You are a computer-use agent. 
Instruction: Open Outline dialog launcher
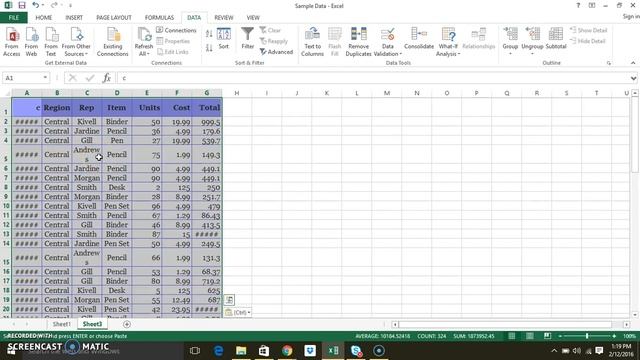tap(609, 63)
